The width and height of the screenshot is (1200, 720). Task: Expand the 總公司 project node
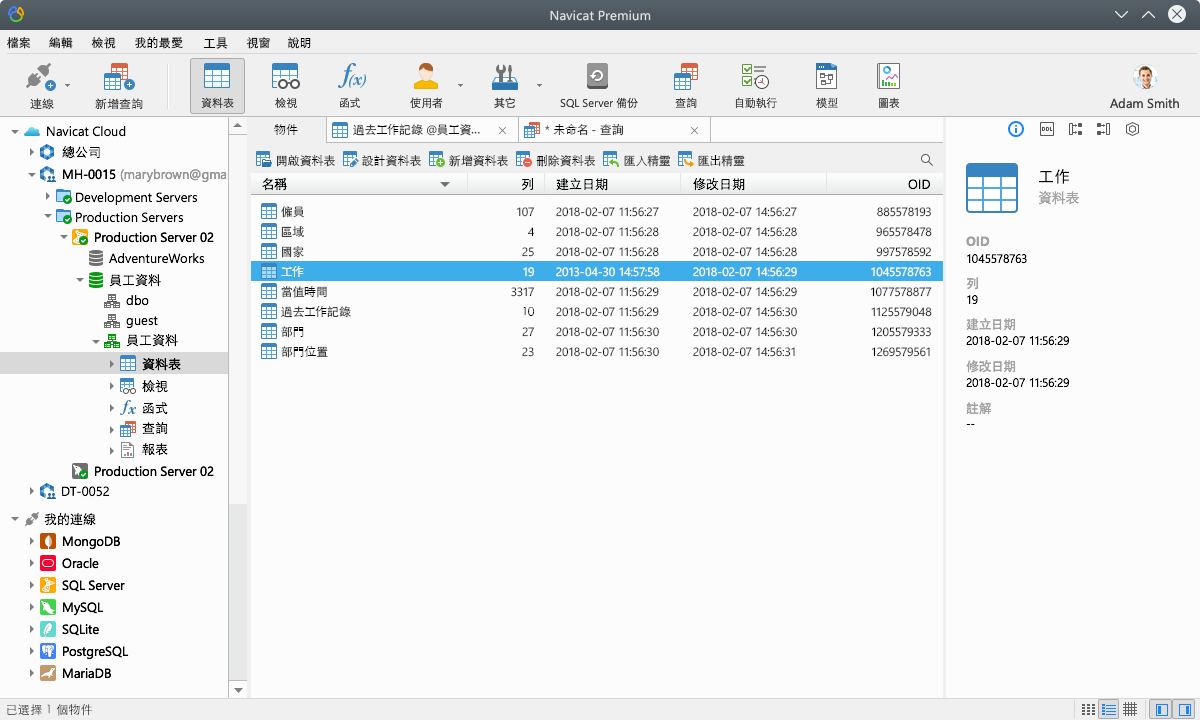click(x=31, y=152)
